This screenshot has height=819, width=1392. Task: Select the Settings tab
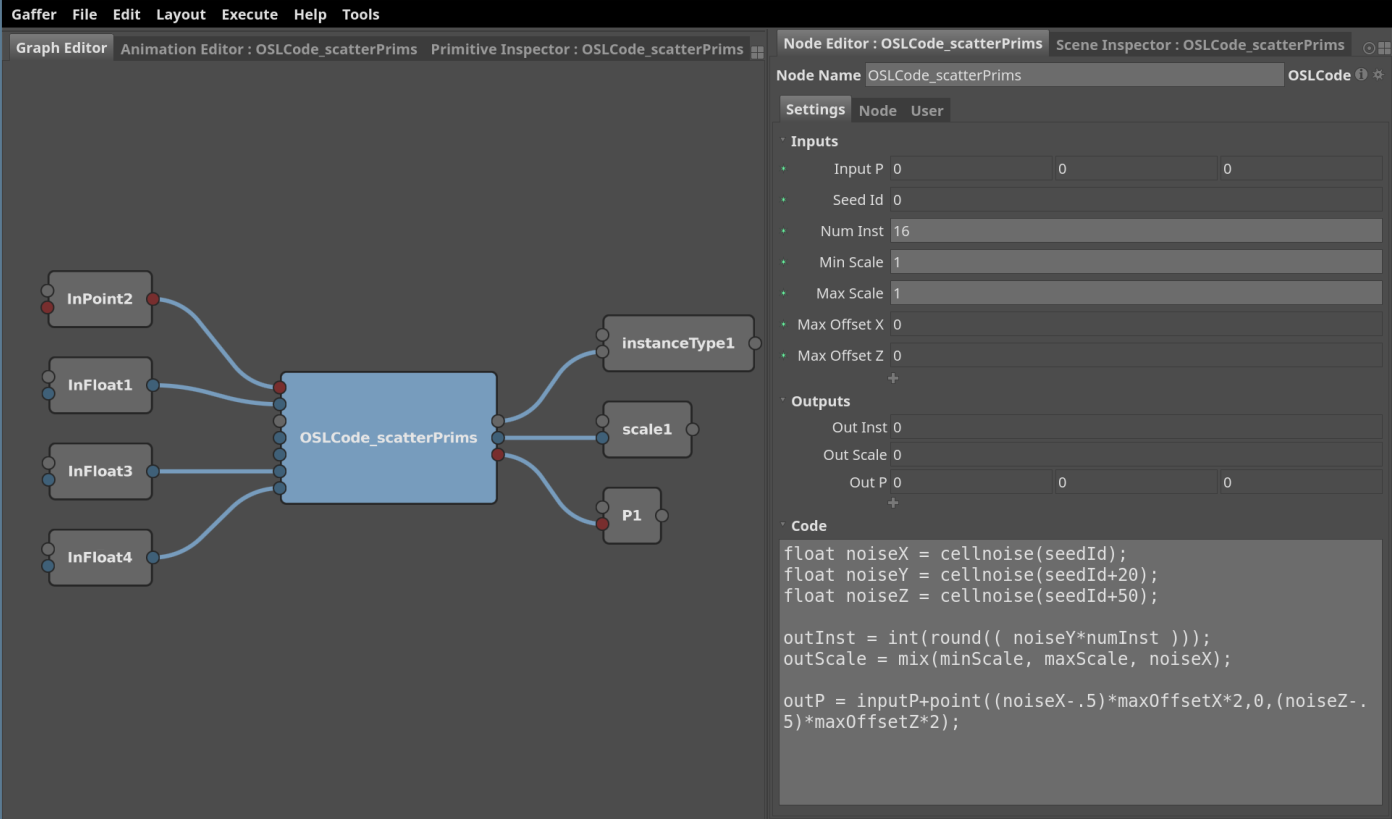pyautogui.click(x=815, y=110)
